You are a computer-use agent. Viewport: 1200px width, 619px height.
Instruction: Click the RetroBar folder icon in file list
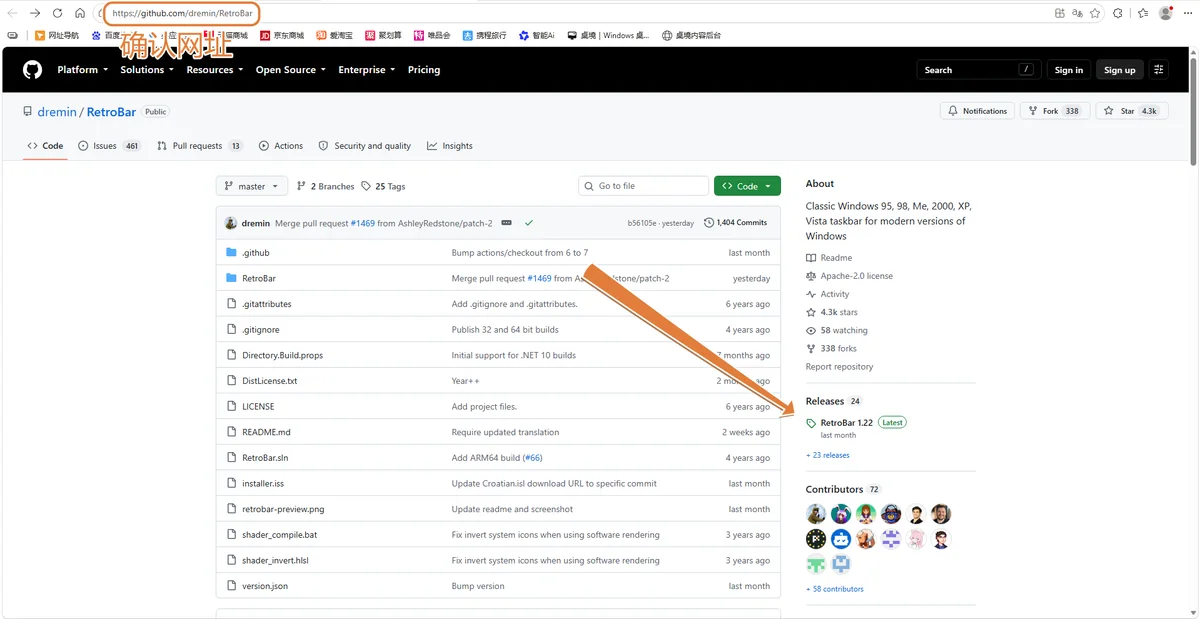231,278
